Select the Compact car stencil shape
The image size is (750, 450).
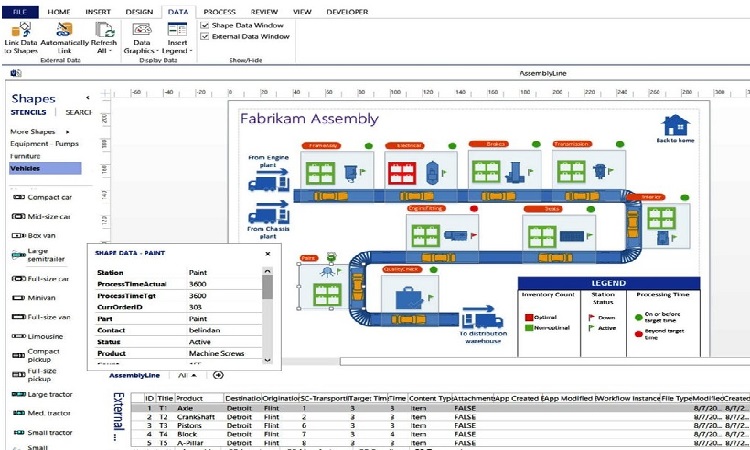click(x=42, y=197)
